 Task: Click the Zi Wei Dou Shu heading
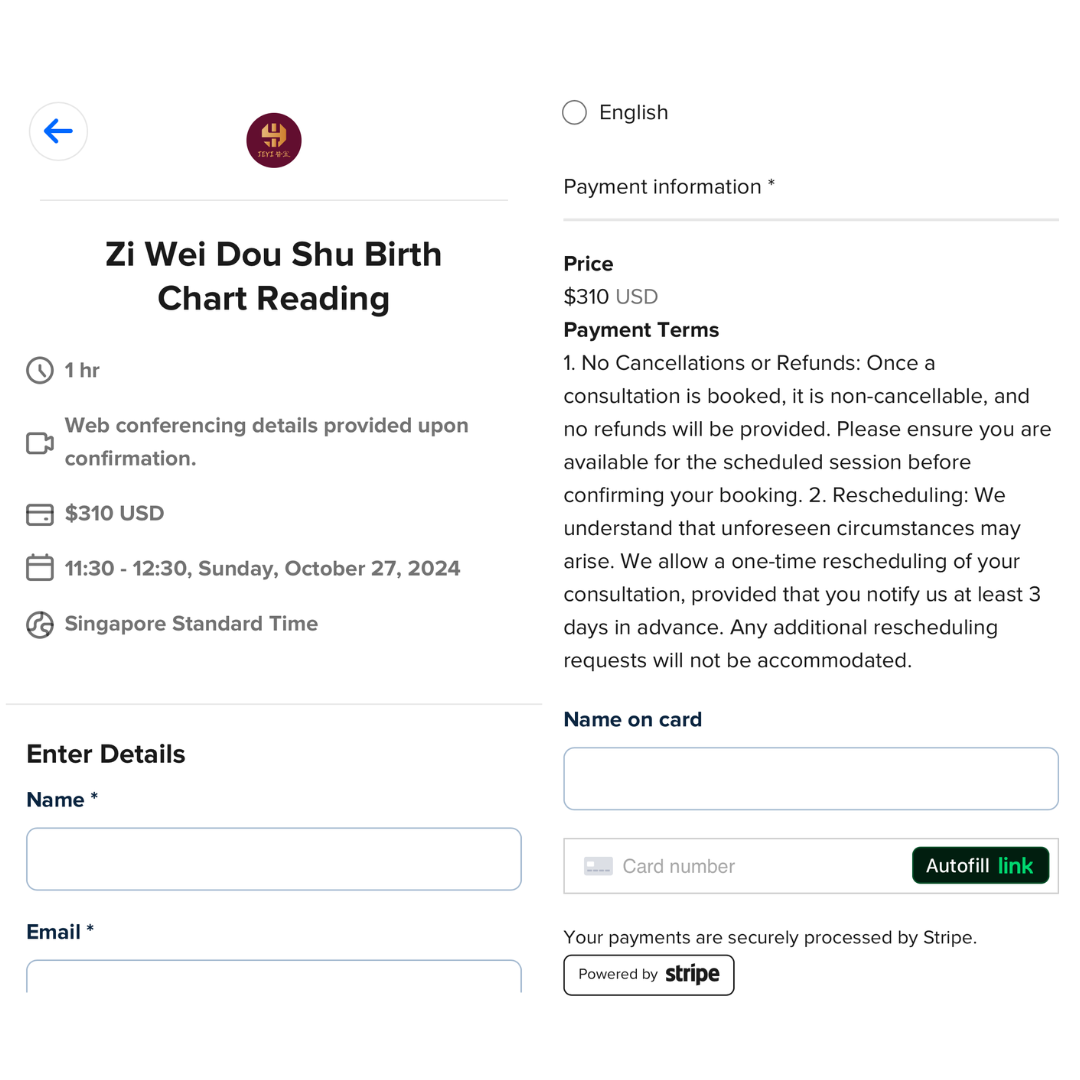[x=273, y=276]
